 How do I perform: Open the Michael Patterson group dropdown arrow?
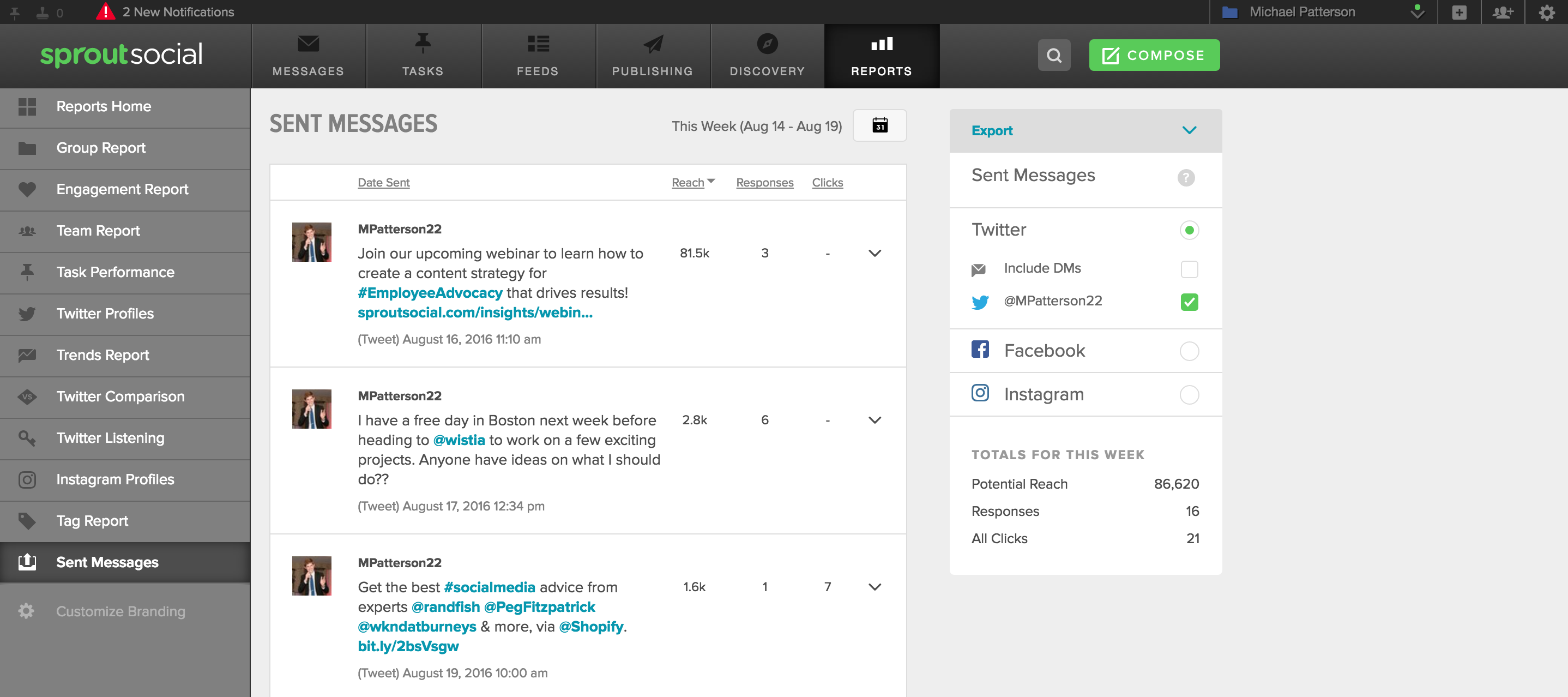1417,12
